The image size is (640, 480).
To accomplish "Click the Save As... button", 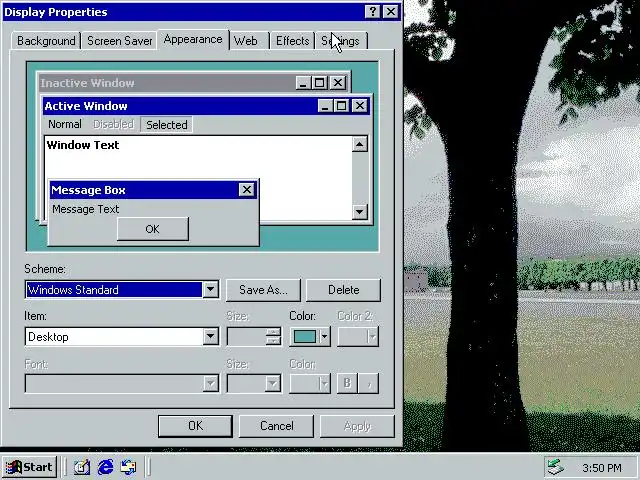I will point(263,290).
